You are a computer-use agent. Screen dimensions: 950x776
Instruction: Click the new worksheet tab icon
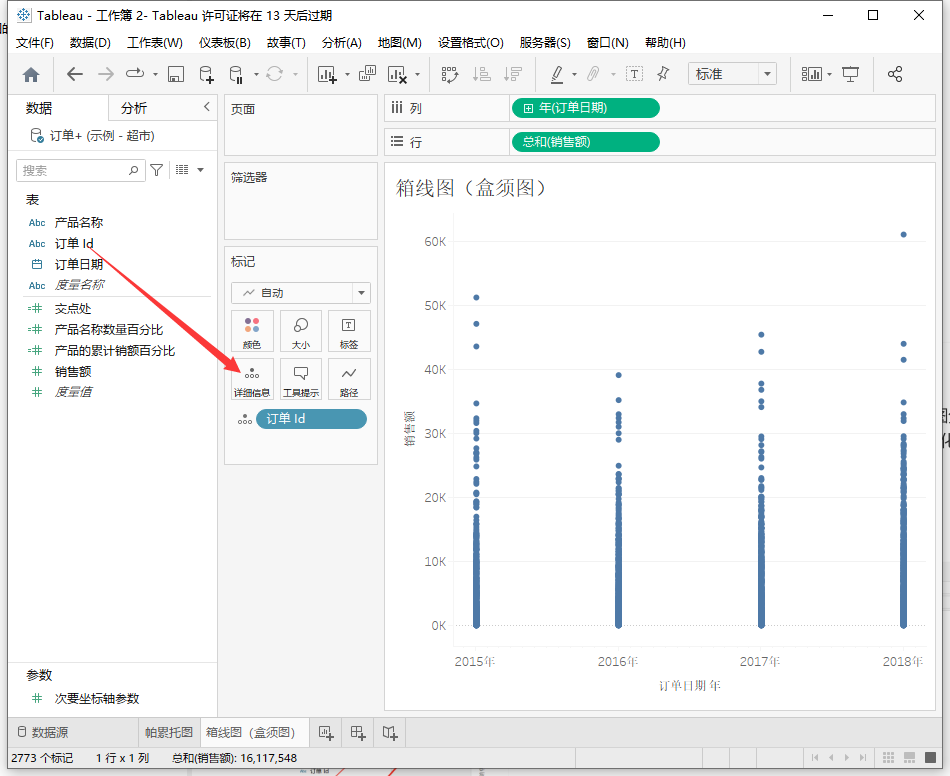(x=326, y=733)
